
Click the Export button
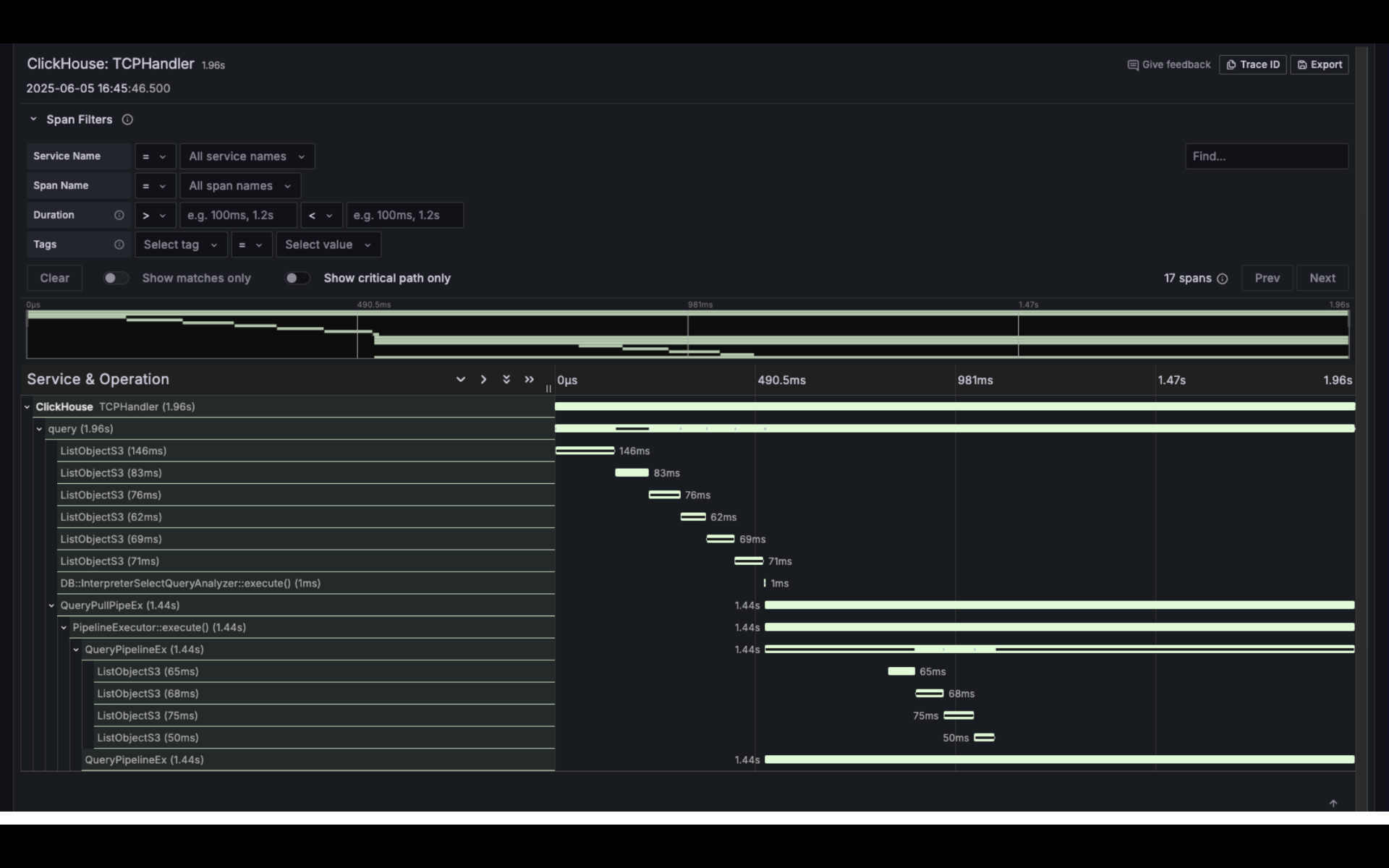click(1319, 64)
